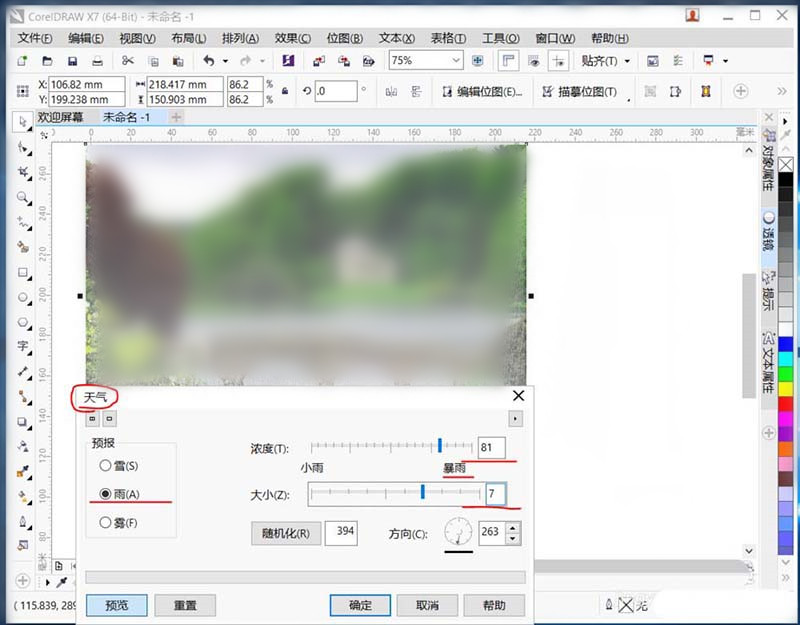This screenshot has width=800, height=625.
Task: Expand the Redo dropdown arrow
Action: click(263, 59)
